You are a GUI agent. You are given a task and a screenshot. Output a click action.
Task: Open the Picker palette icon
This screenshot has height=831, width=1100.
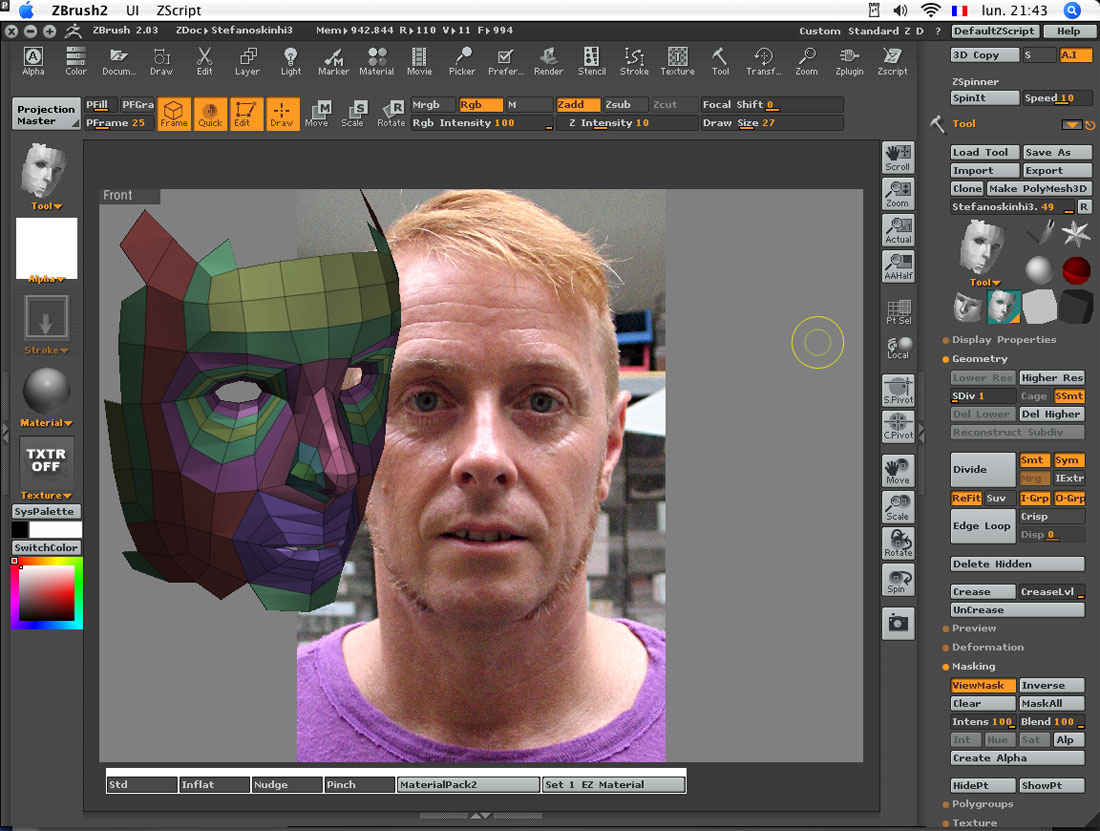pos(462,61)
